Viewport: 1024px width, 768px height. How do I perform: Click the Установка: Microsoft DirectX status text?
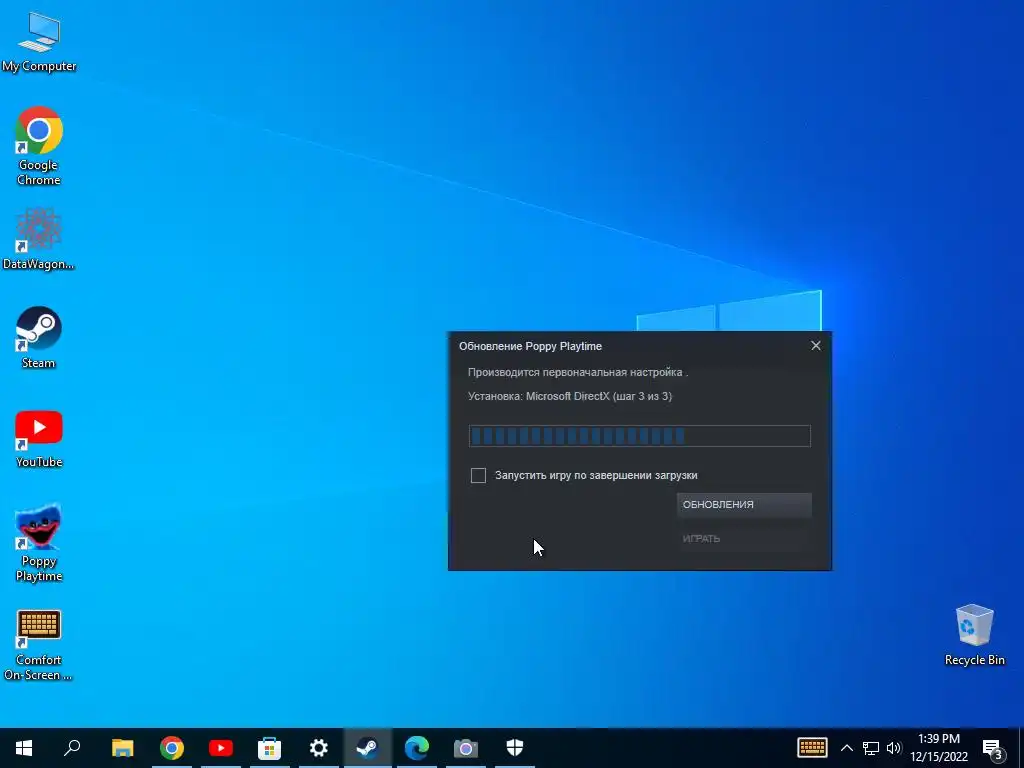click(569, 396)
